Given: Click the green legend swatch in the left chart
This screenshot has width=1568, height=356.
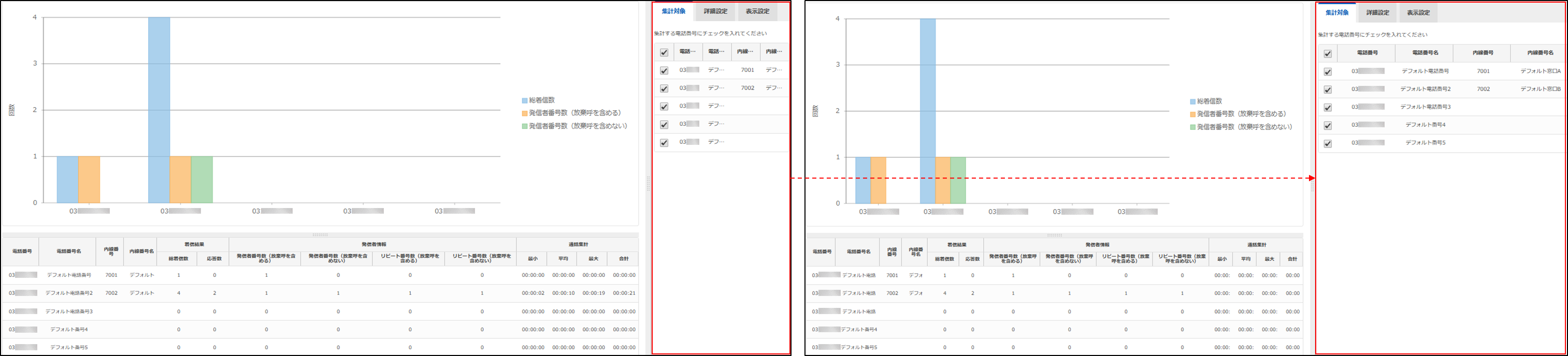Looking at the screenshot, I should click(525, 127).
